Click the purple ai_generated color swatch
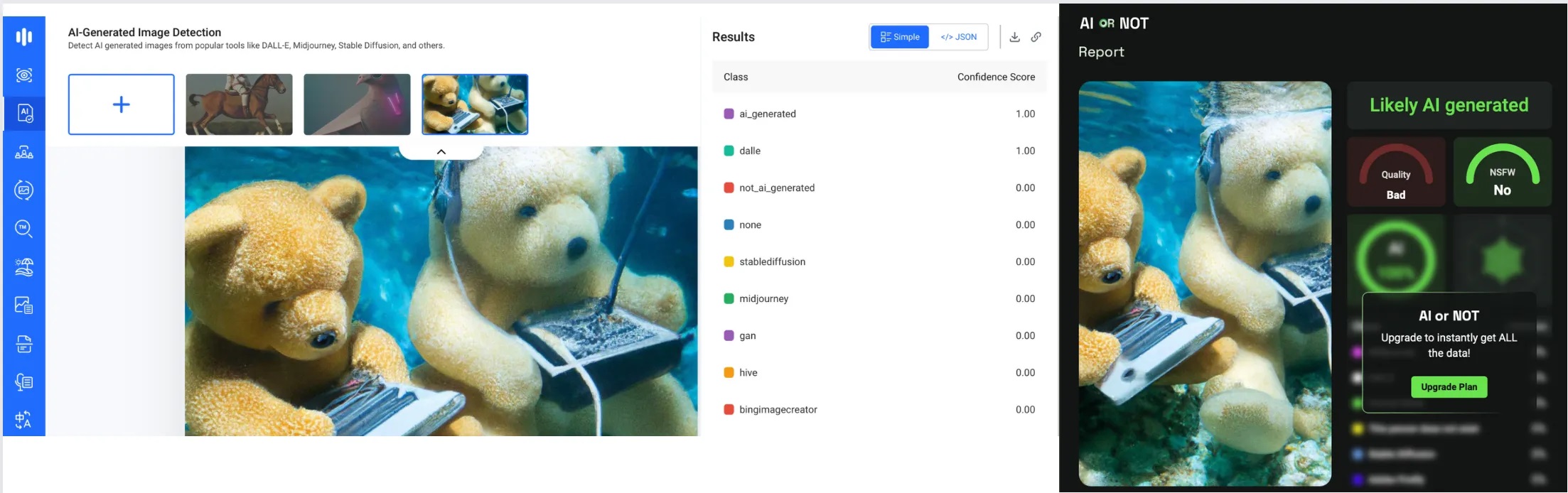 [x=729, y=114]
